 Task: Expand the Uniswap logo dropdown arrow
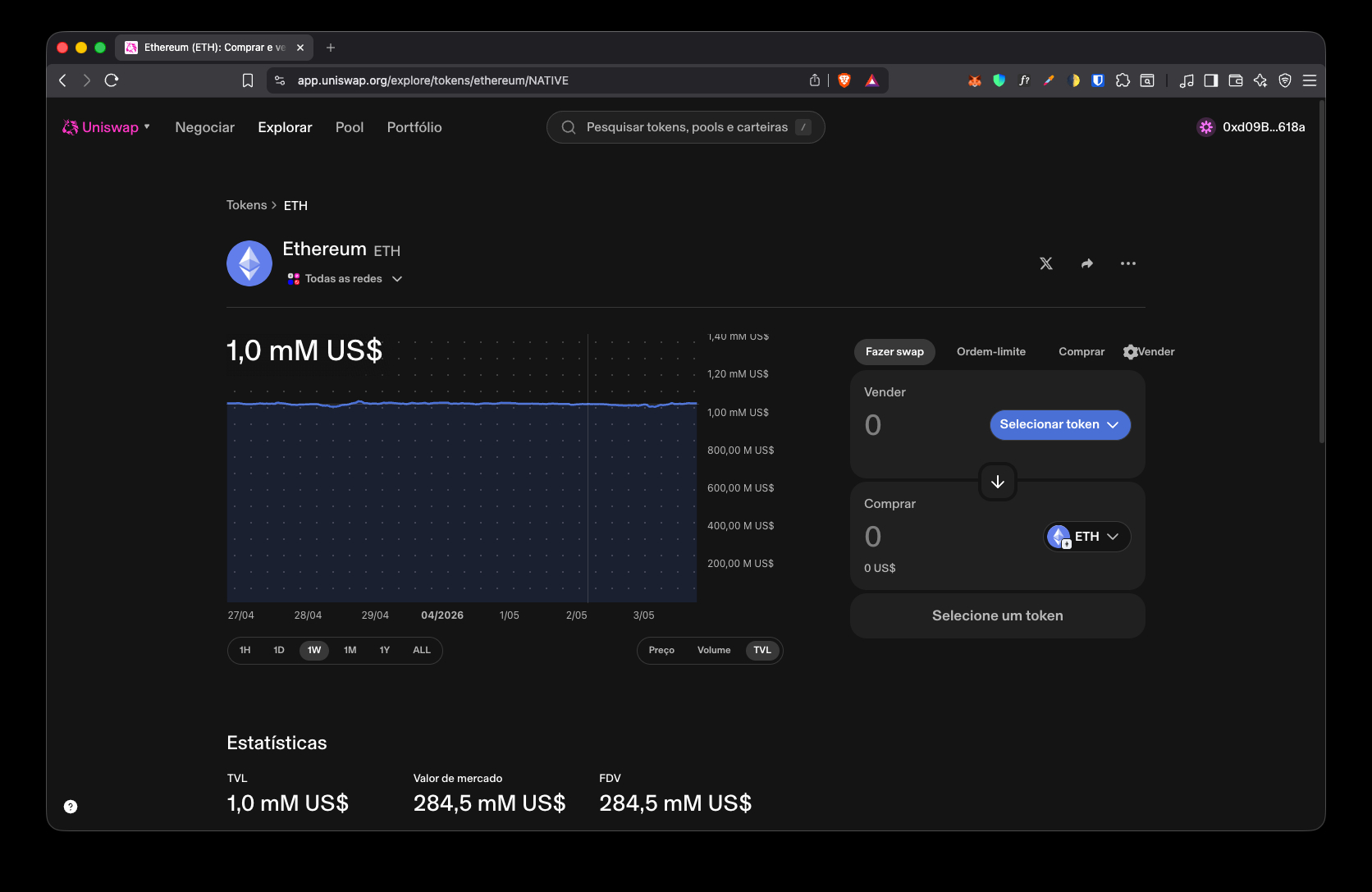pyautogui.click(x=147, y=126)
